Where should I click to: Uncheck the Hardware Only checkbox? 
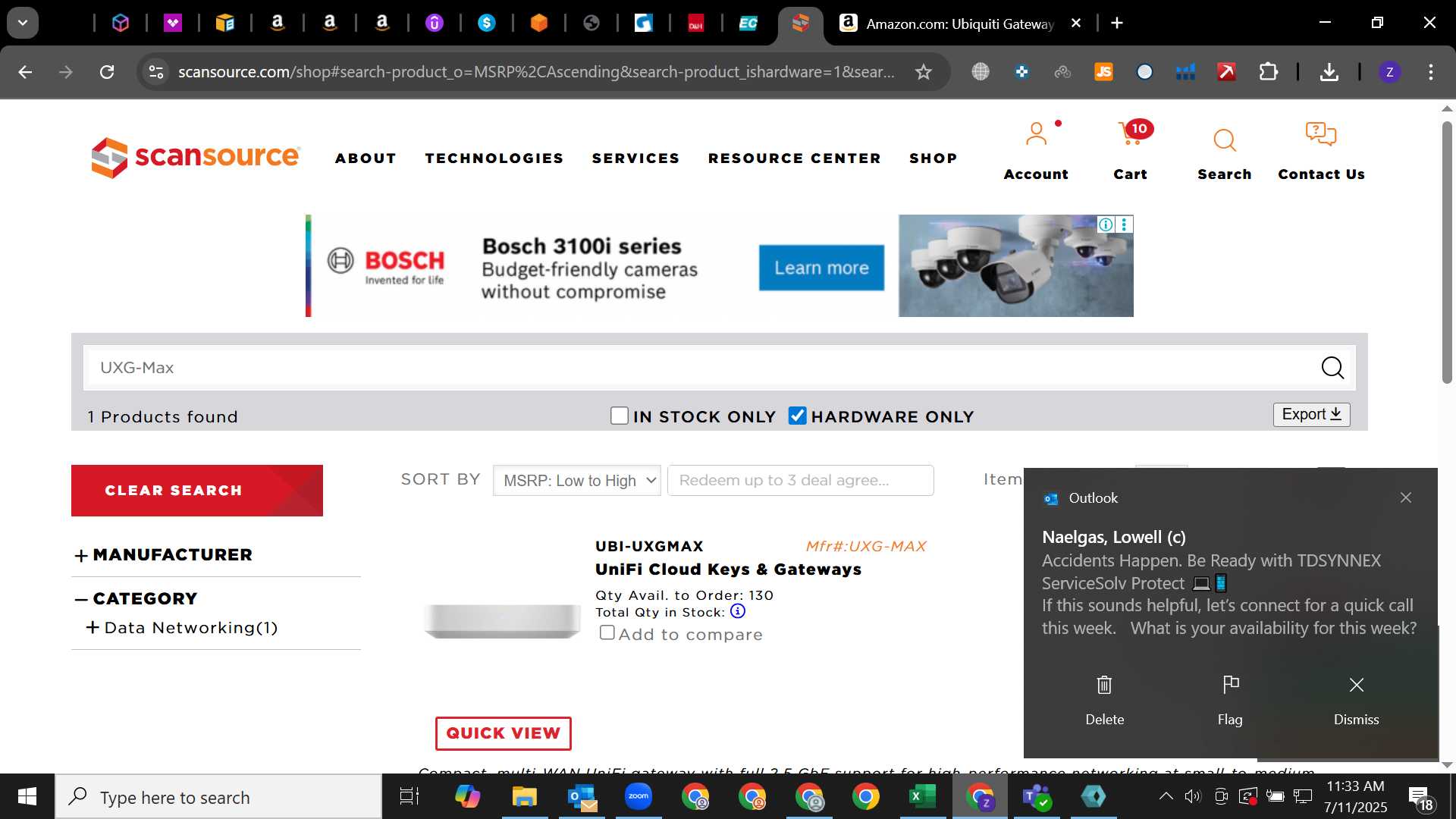click(797, 416)
